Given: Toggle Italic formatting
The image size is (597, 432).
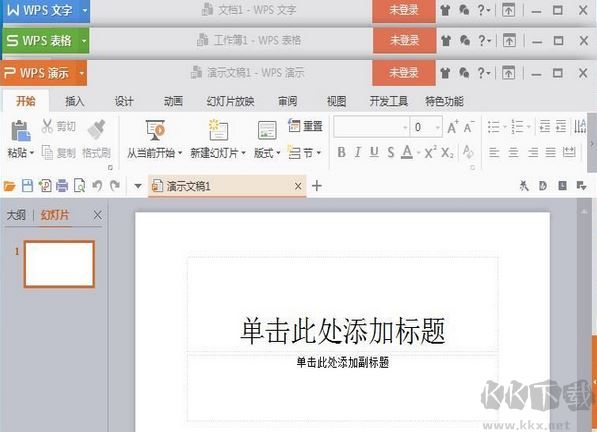Looking at the screenshot, I should point(358,152).
